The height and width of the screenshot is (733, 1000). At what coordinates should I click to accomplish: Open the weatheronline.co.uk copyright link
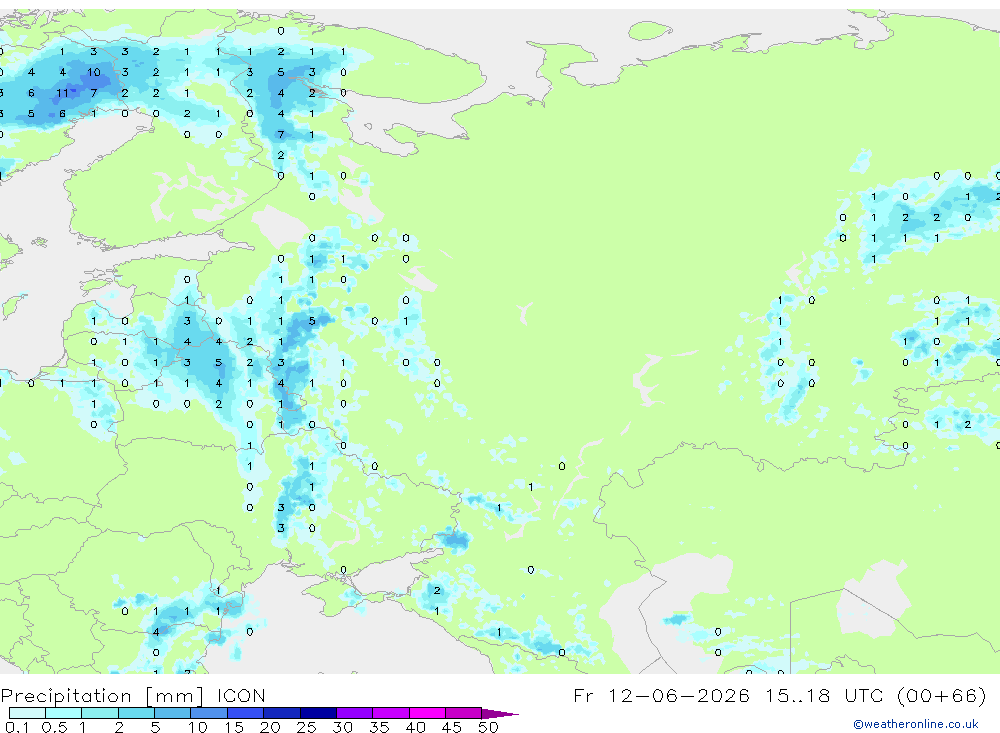(915, 724)
